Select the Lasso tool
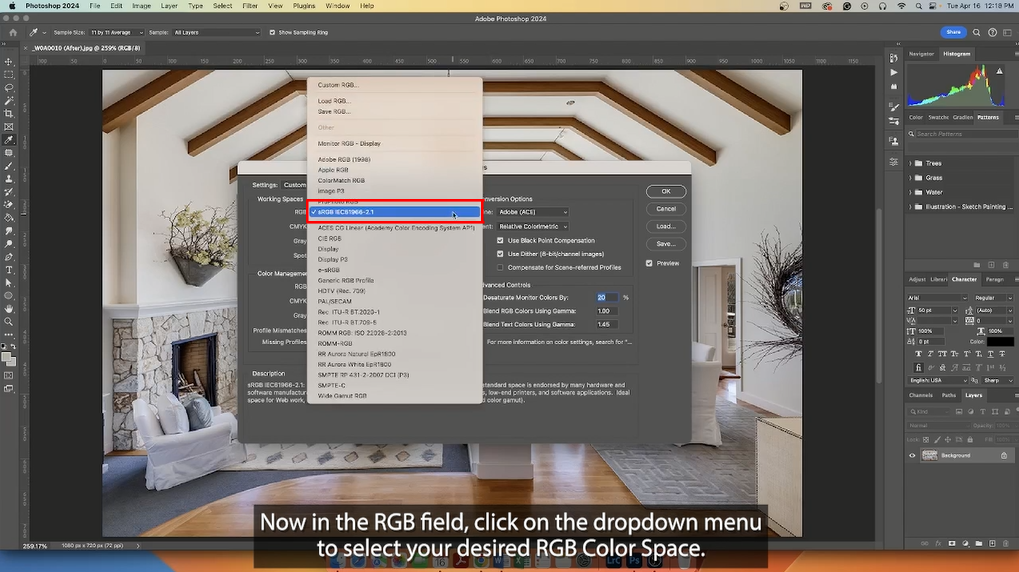Viewport: 1019px width, 572px height. click(9, 88)
